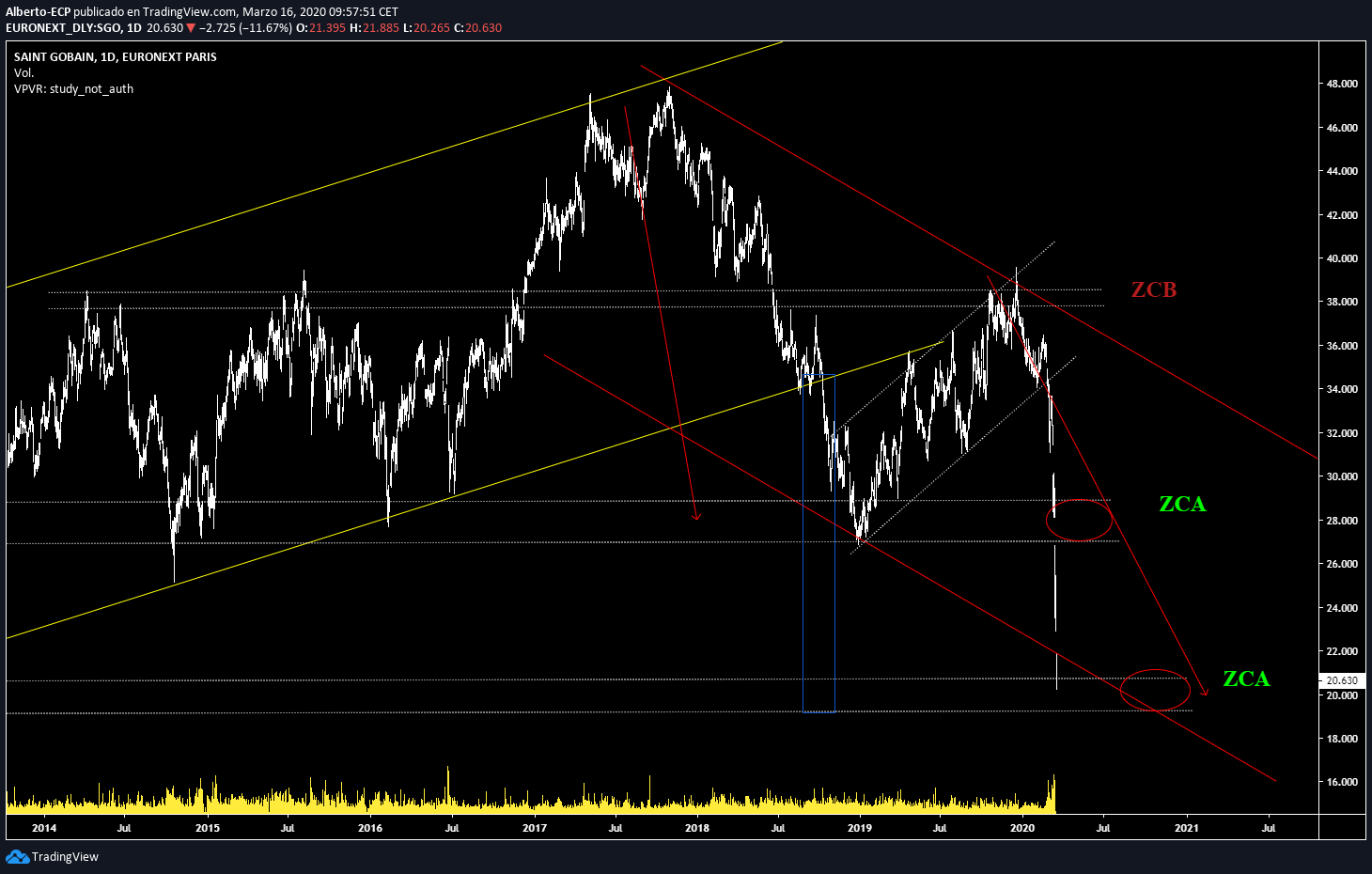
Task: Click the TradingView cloud logo icon
Action: (17, 856)
